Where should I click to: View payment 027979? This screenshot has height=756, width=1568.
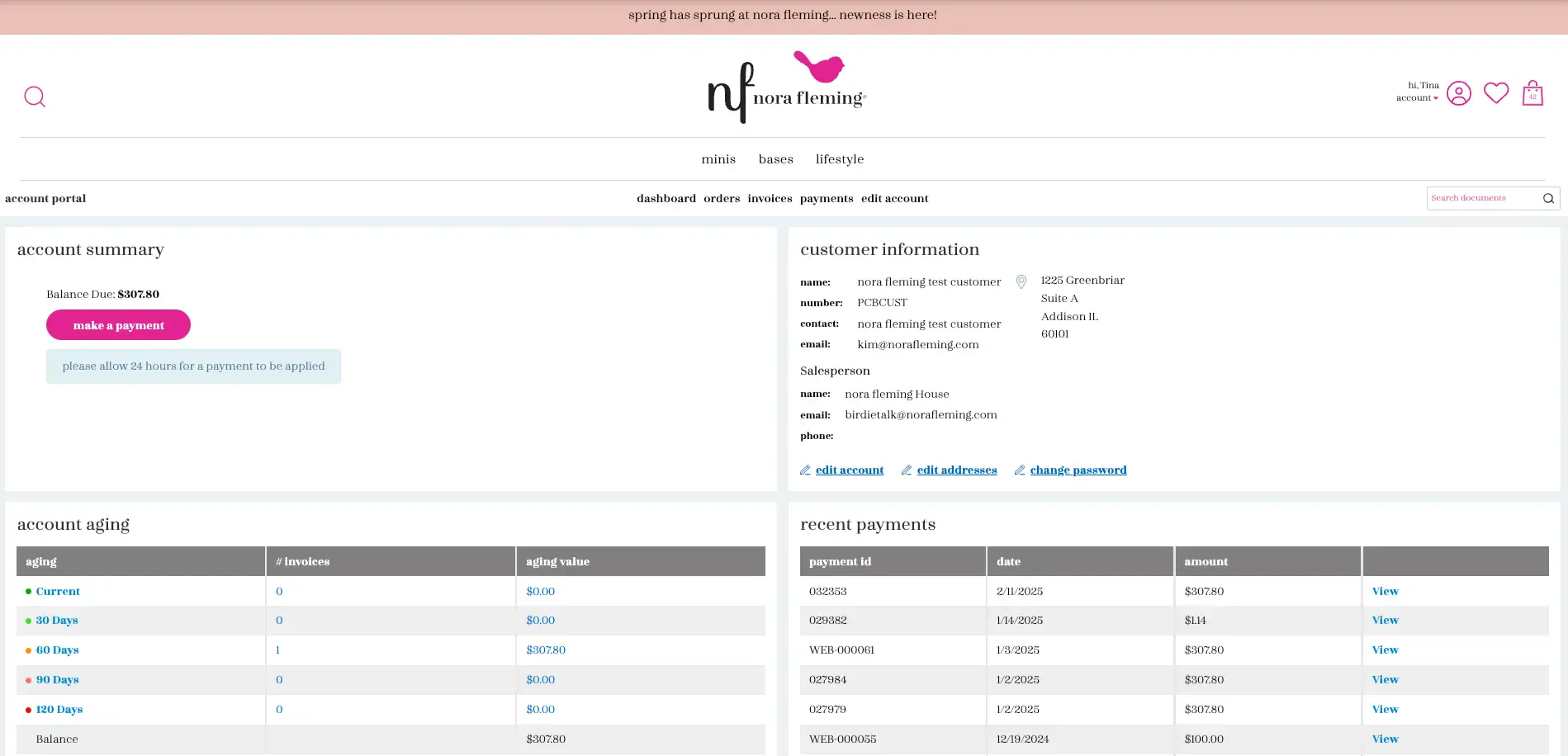1385,710
